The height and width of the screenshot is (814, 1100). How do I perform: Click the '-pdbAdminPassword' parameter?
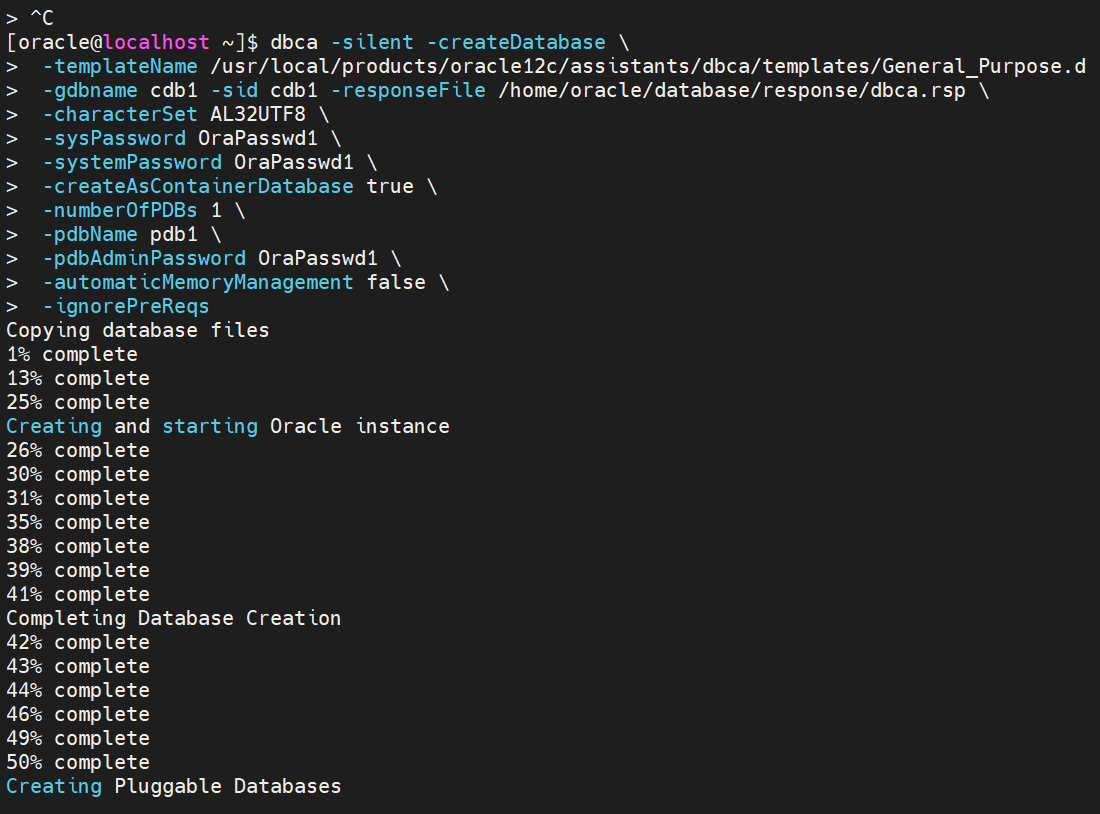pyautogui.click(x=143, y=258)
